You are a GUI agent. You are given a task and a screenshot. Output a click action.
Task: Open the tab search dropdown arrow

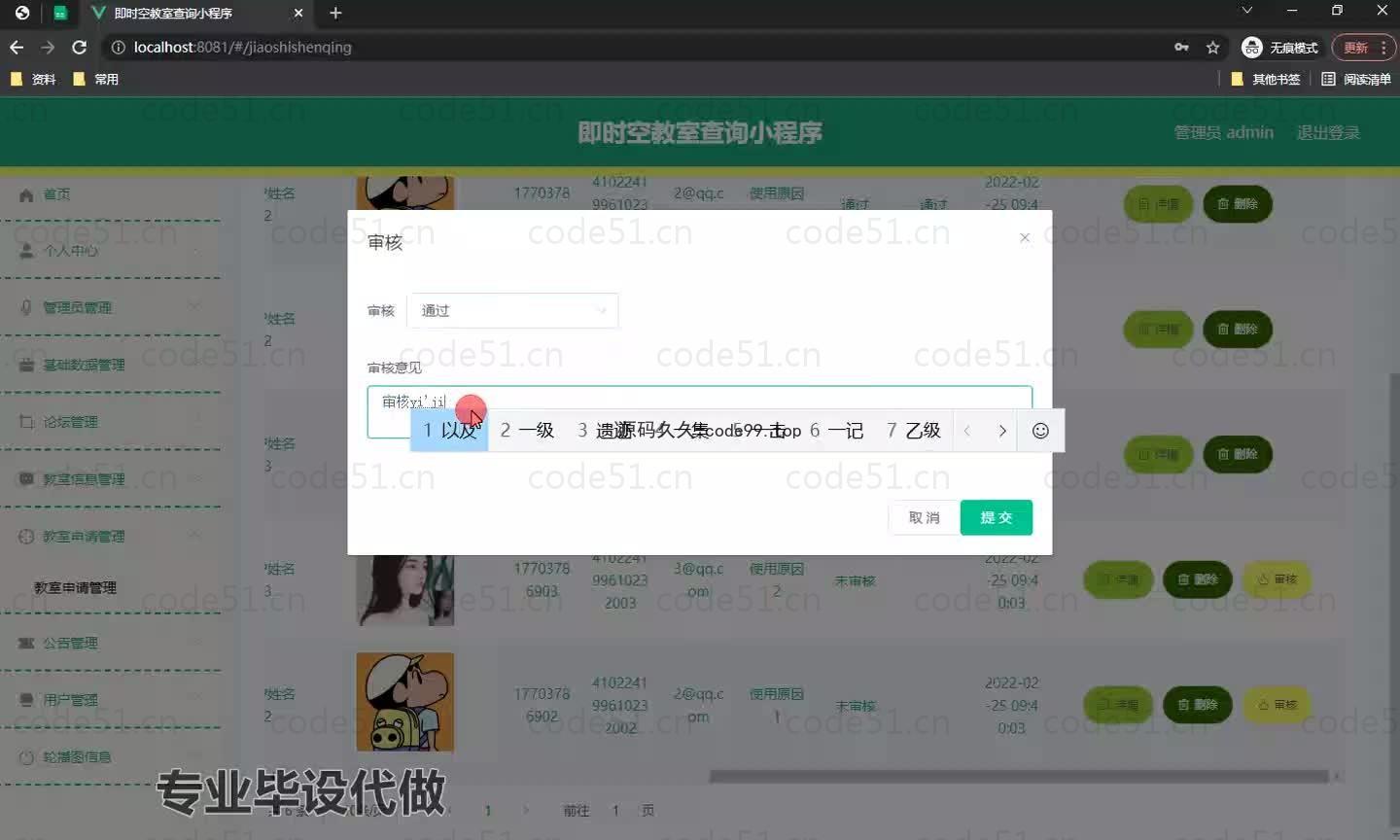pyautogui.click(x=1246, y=11)
